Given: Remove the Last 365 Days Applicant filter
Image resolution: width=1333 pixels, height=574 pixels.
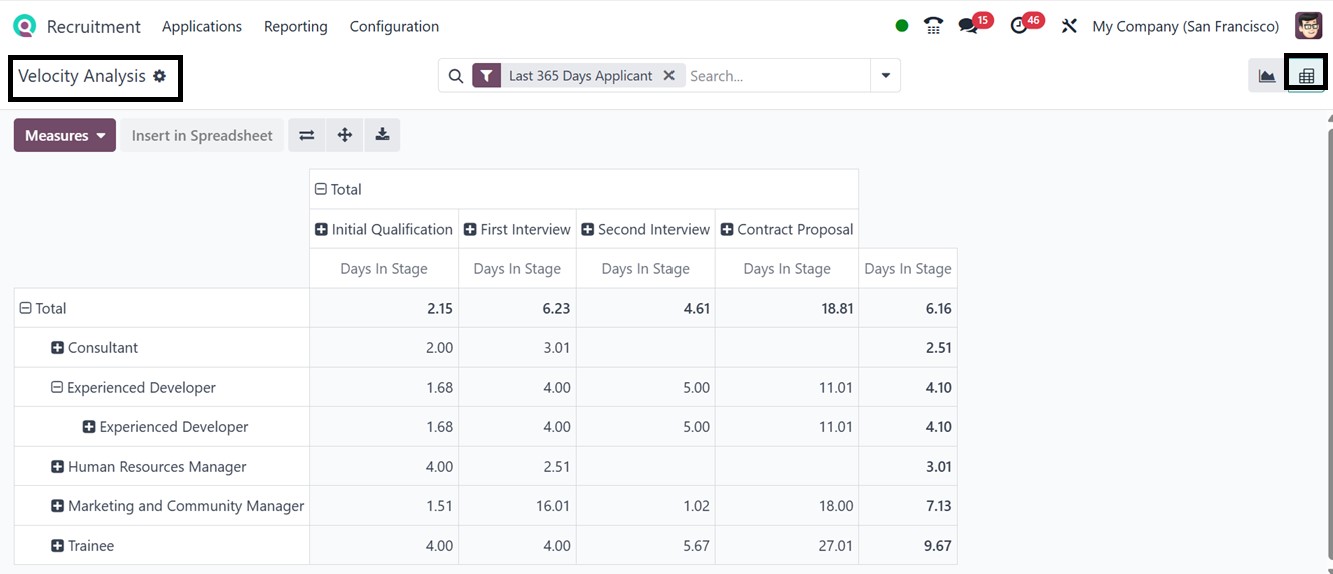Looking at the screenshot, I should 669,75.
